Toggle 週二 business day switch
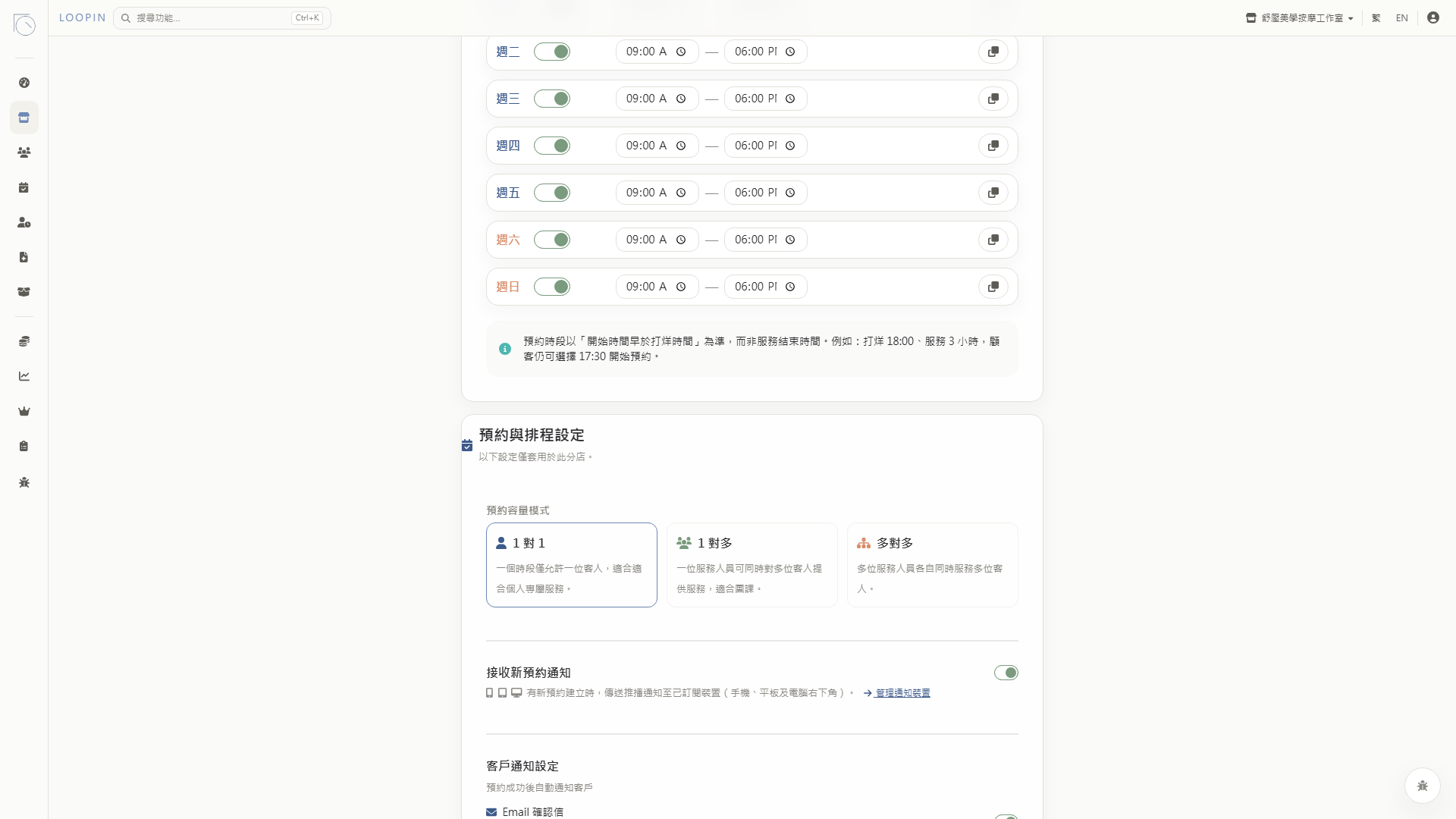The image size is (1456, 819). coord(552,52)
